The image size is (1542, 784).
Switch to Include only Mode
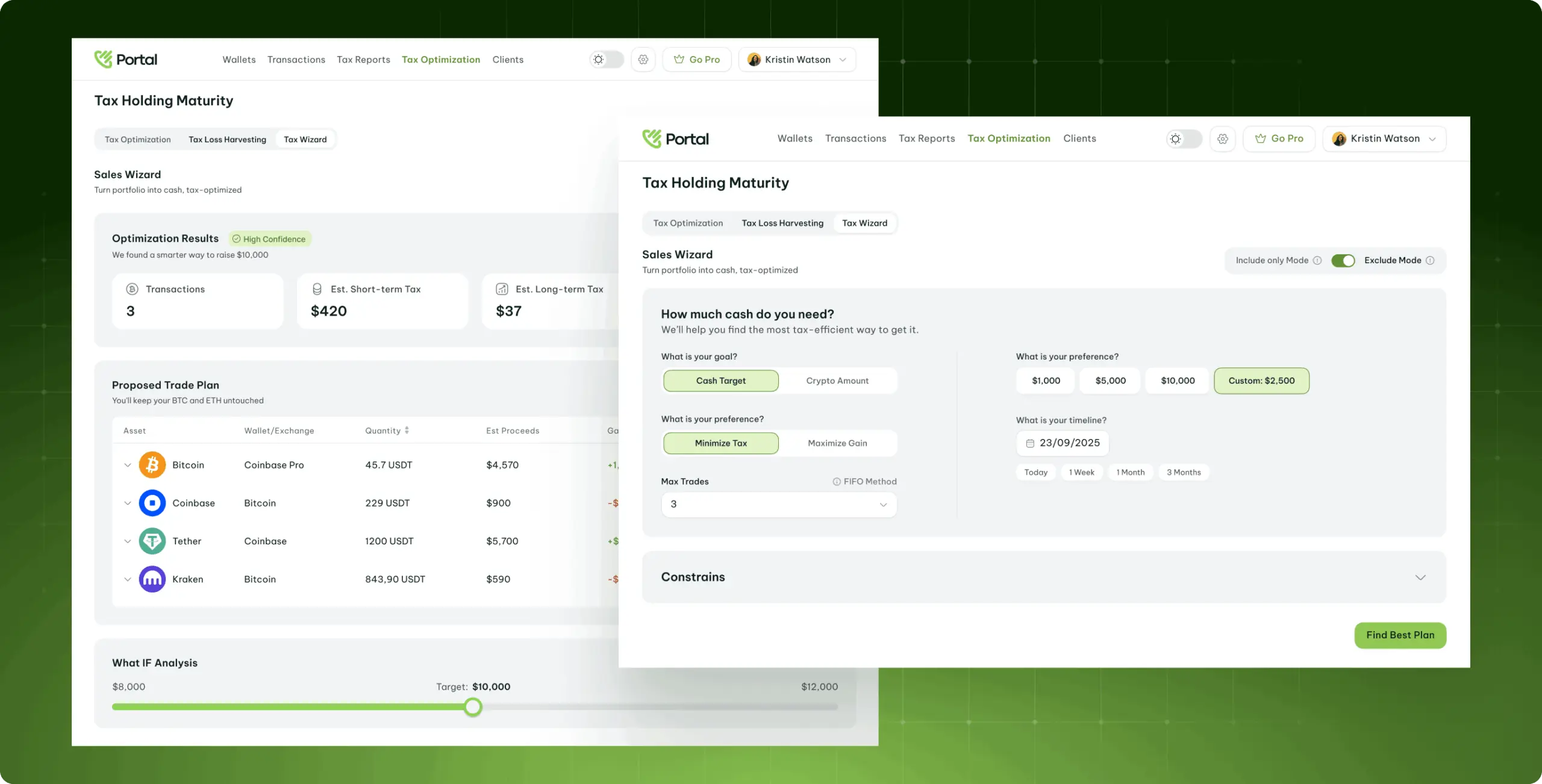tap(1344, 260)
